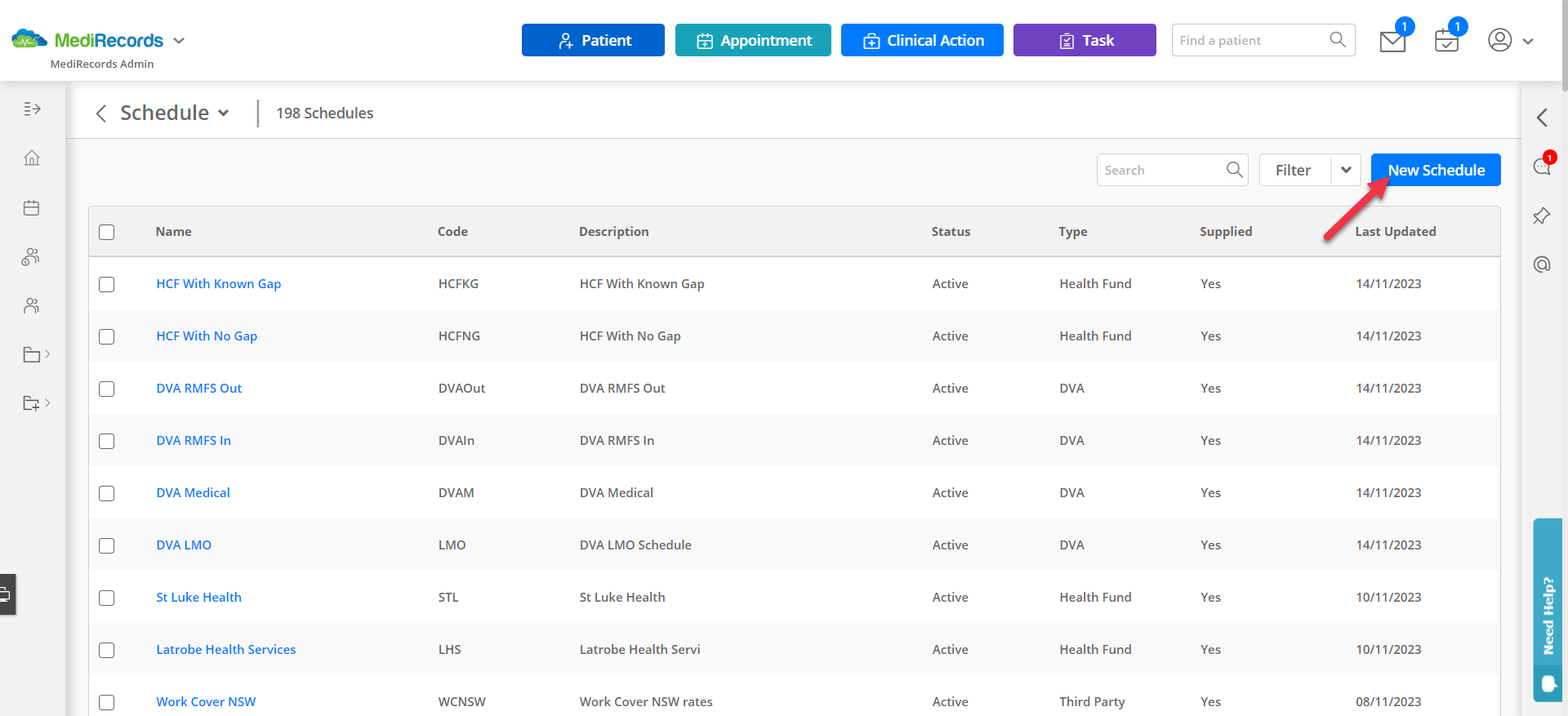
Task: Open the patient groups icon in sidebar
Action: [x=31, y=257]
